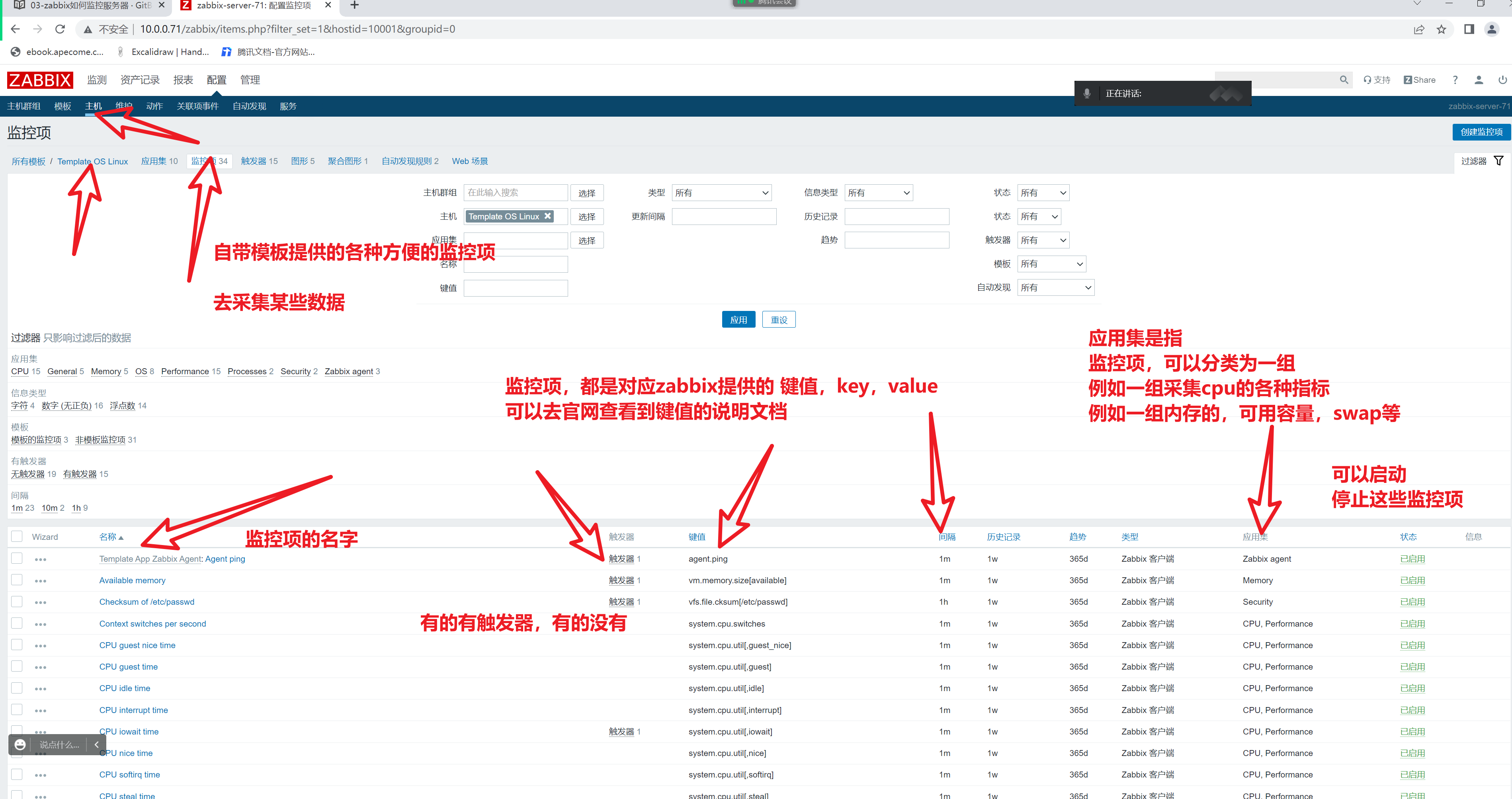Open the 类型 dropdown
Image resolution: width=1512 pixels, height=799 pixels.
coord(721,193)
